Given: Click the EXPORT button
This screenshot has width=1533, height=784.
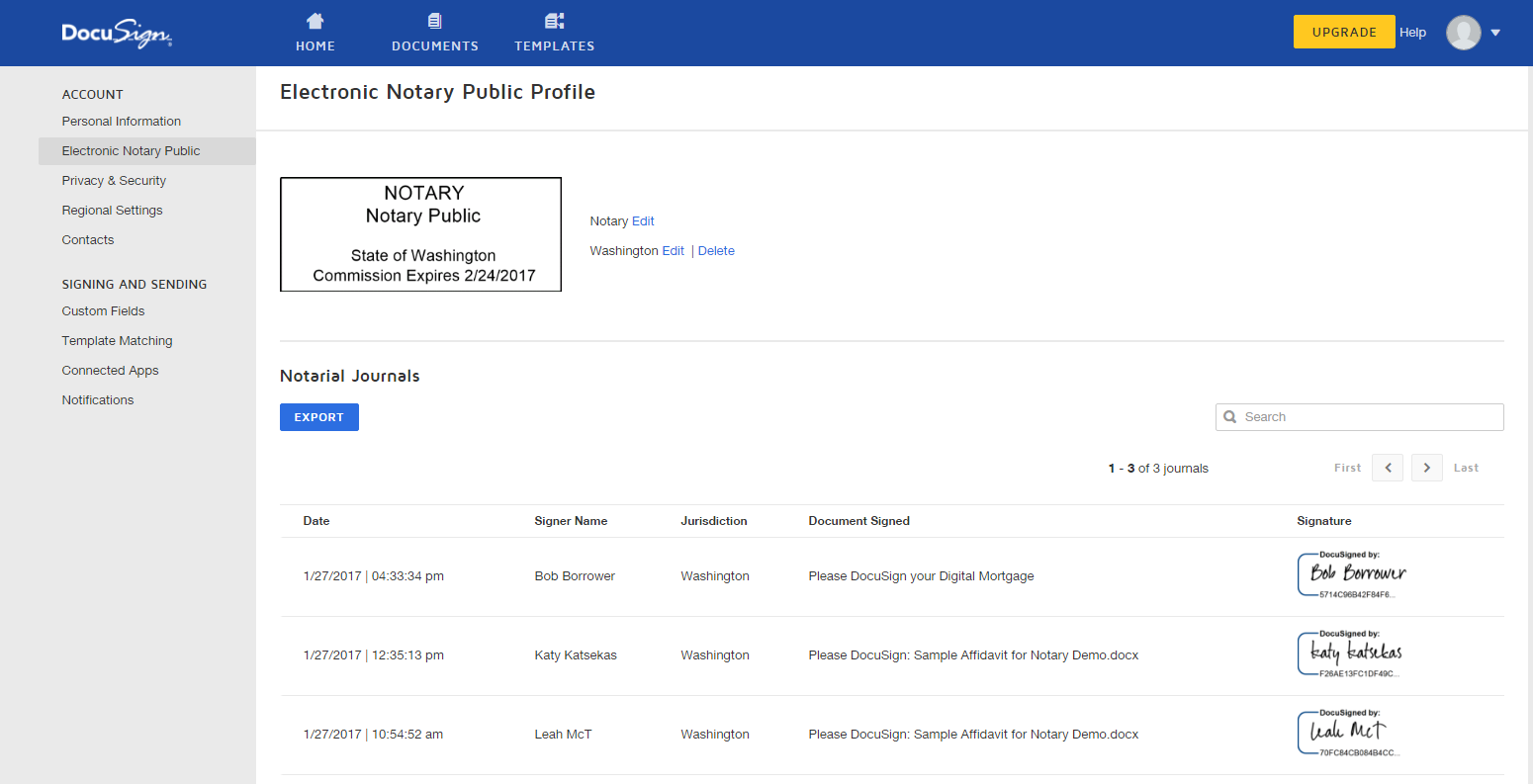Looking at the screenshot, I should [319, 417].
